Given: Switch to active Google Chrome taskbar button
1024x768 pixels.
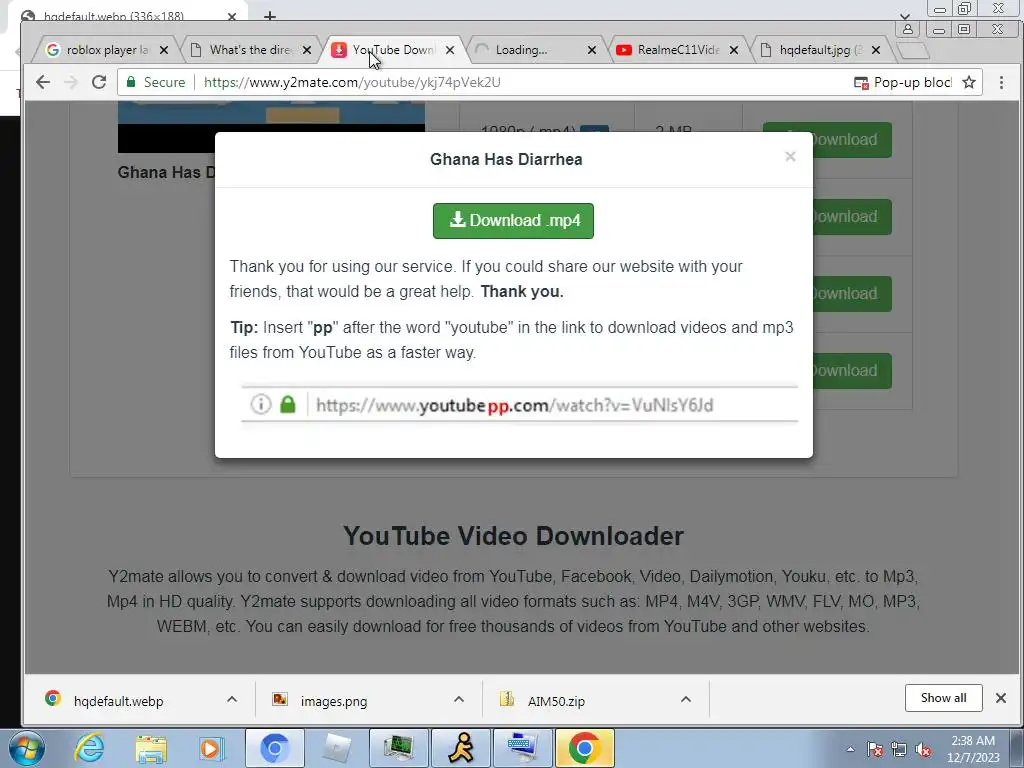Looking at the screenshot, I should 584,748.
